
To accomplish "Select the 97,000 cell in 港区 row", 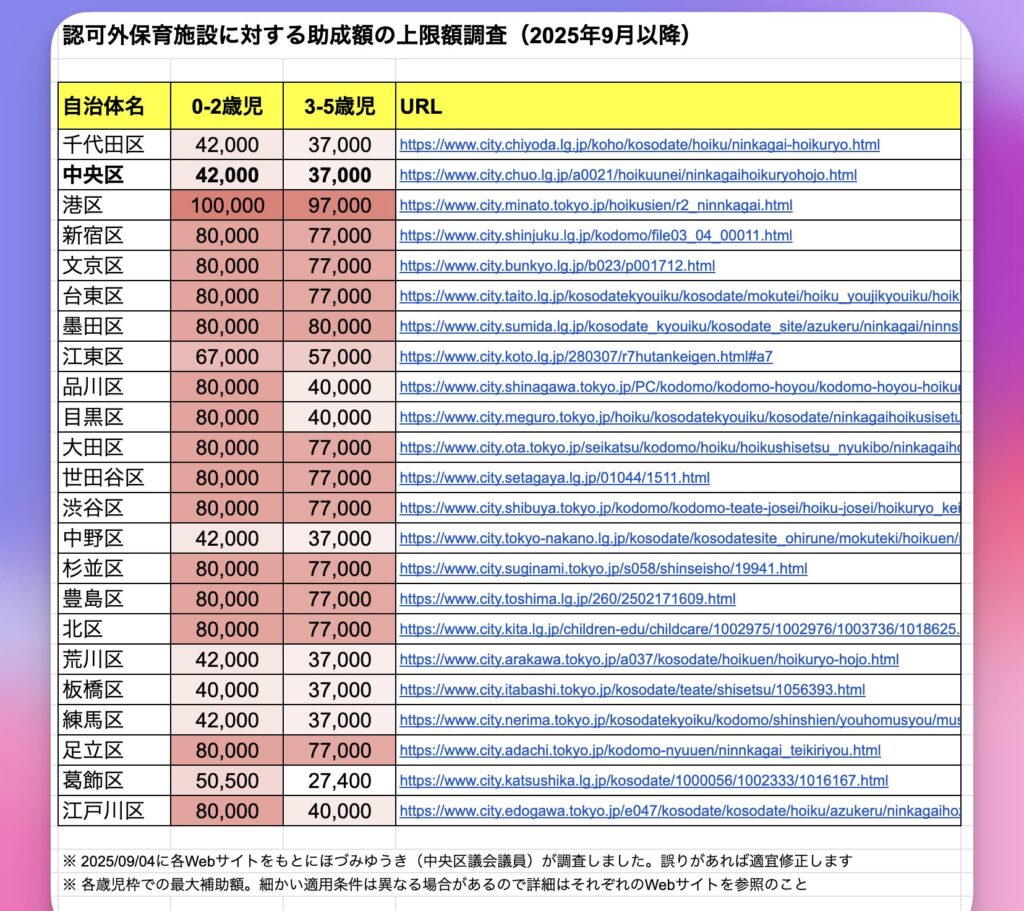I will (339, 205).
